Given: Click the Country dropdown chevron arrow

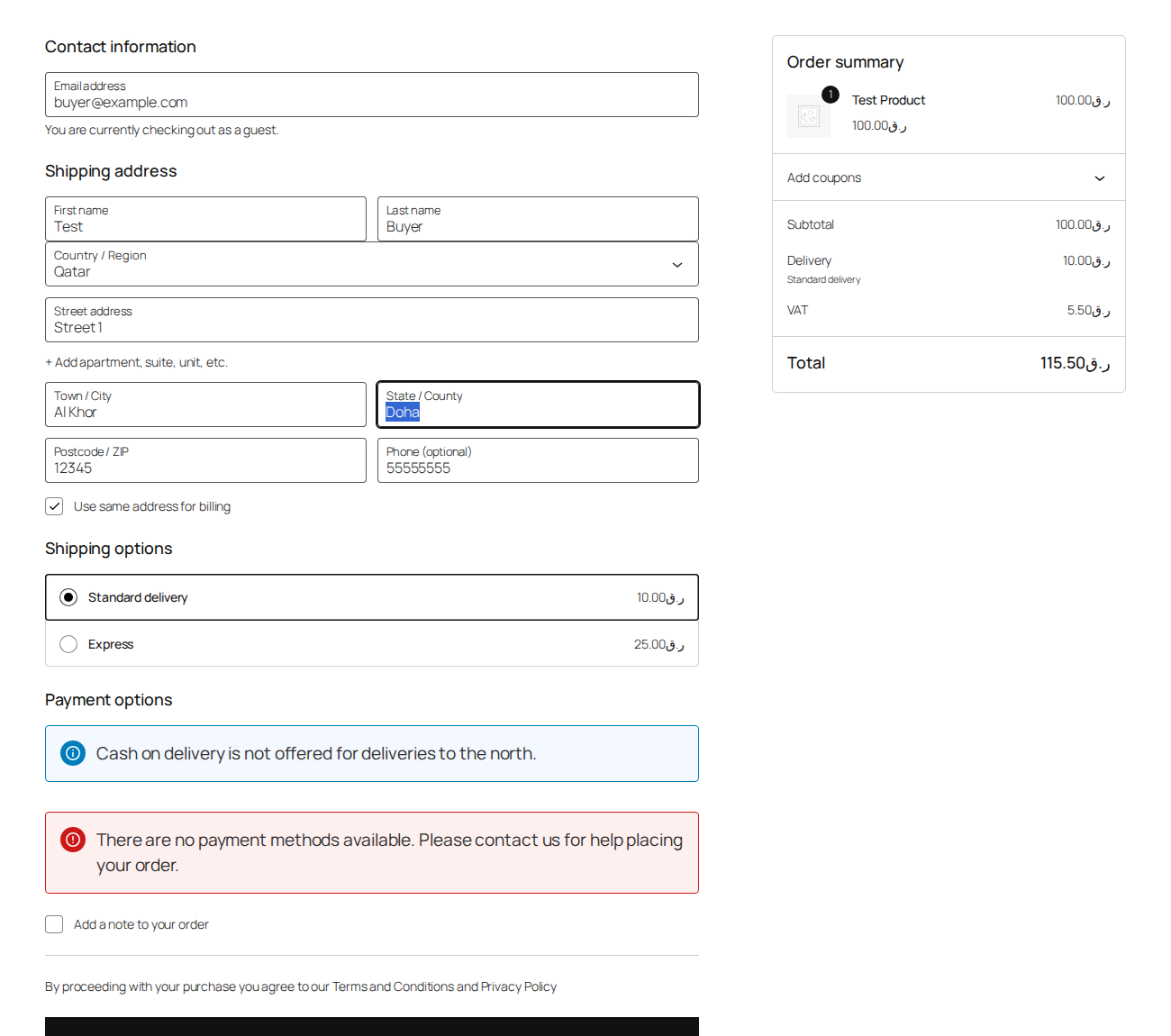Looking at the screenshot, I should (677, 265).
